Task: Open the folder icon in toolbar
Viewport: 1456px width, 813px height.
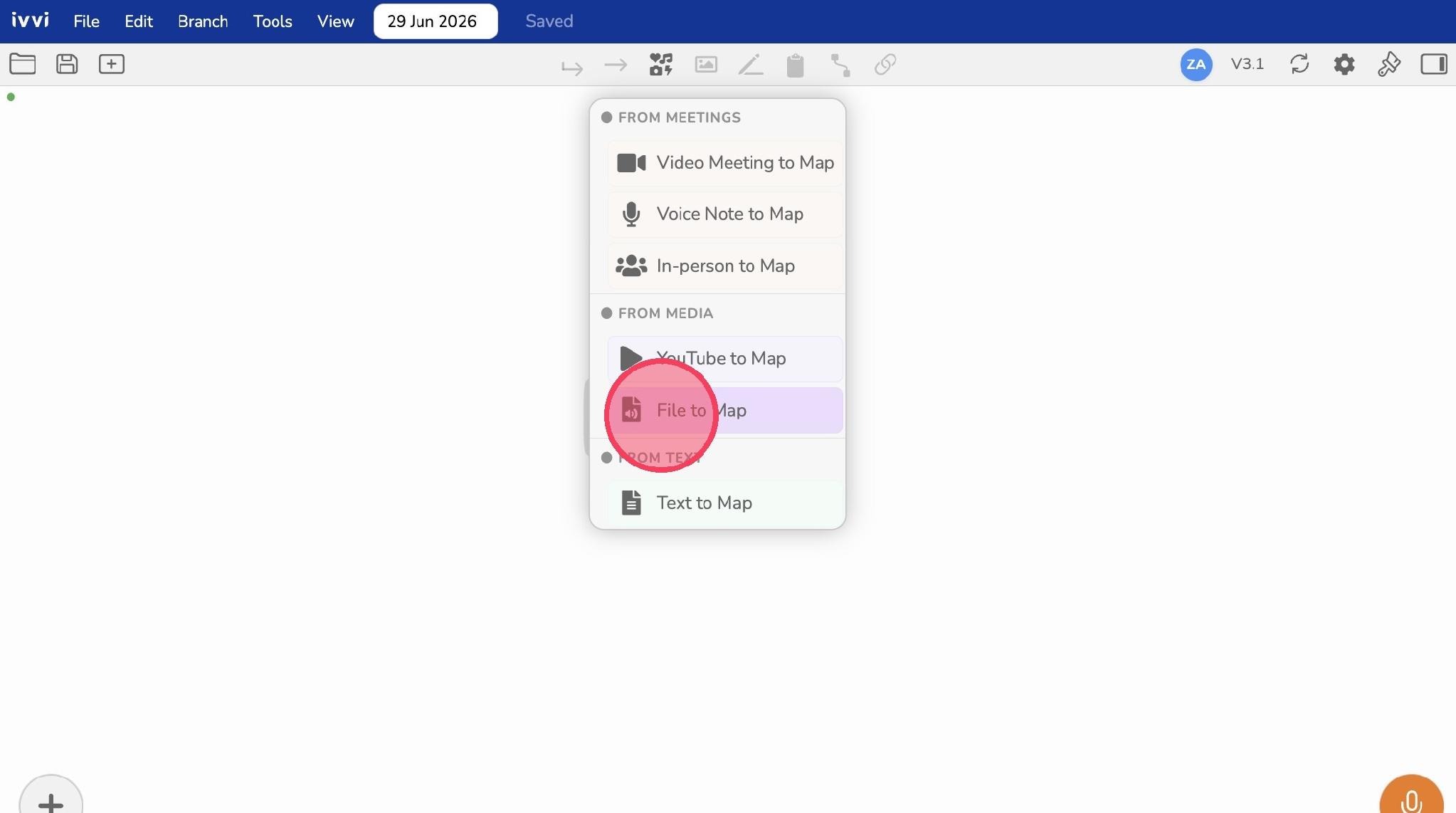Action: pos(23,64)
